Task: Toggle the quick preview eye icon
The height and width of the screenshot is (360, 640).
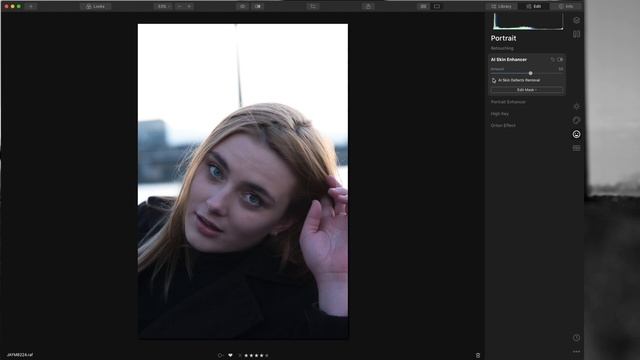Action: tap(242, 7)
